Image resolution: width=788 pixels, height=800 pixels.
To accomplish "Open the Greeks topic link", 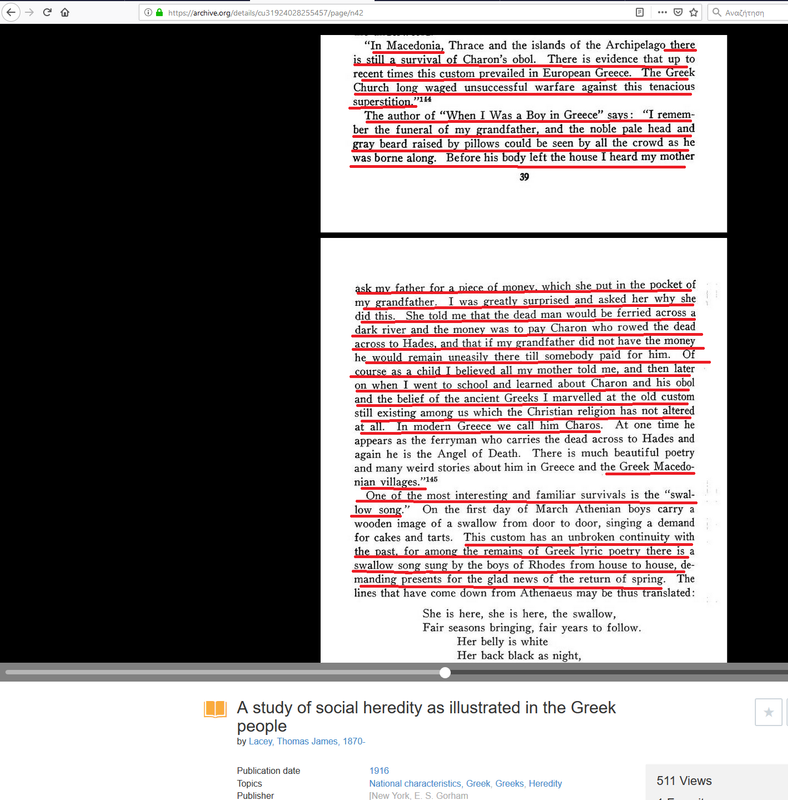I will (509, 783).
